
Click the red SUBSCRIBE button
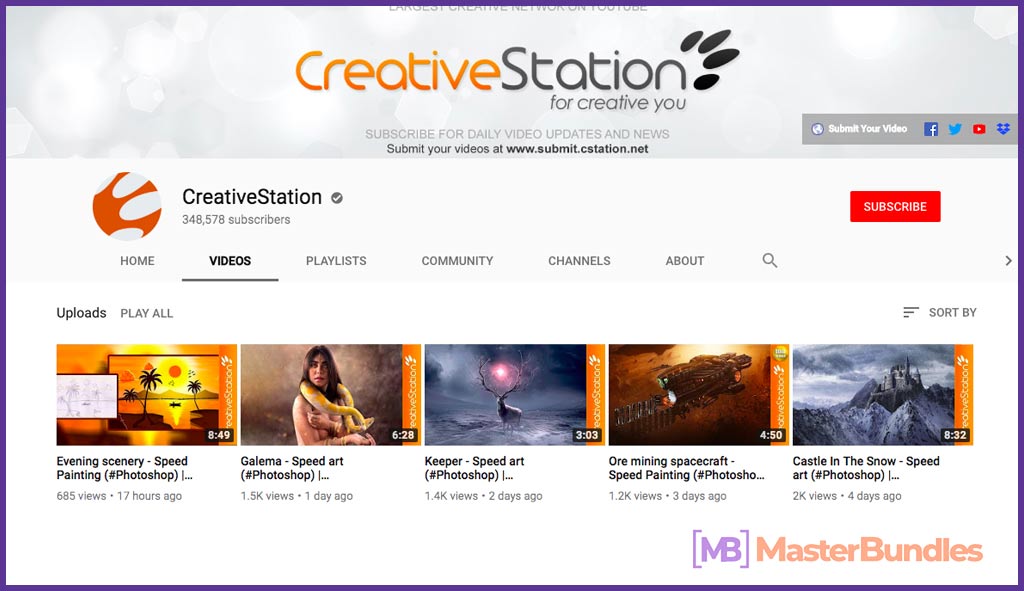tap(895, 206)
